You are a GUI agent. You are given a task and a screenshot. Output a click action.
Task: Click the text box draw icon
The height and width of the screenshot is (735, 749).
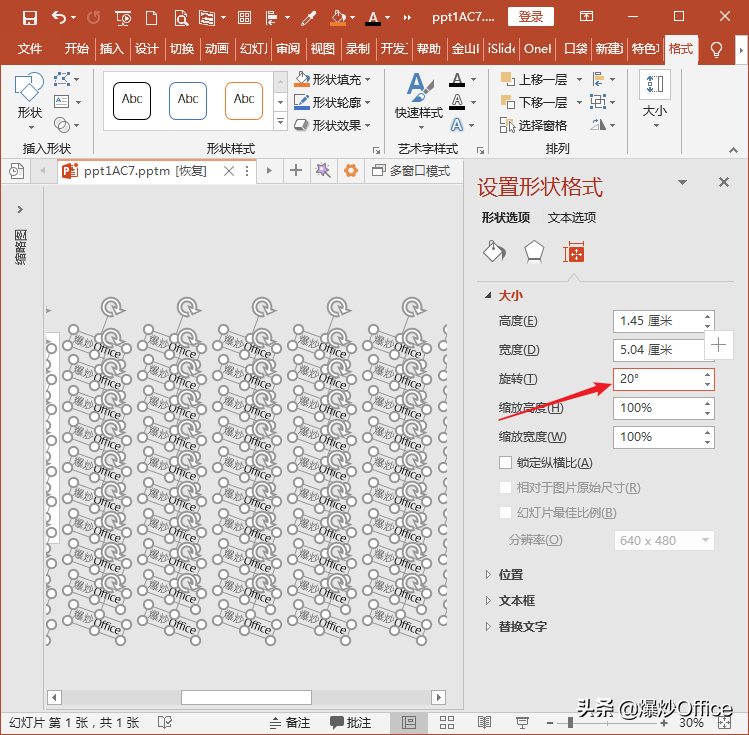pos(62,101)
